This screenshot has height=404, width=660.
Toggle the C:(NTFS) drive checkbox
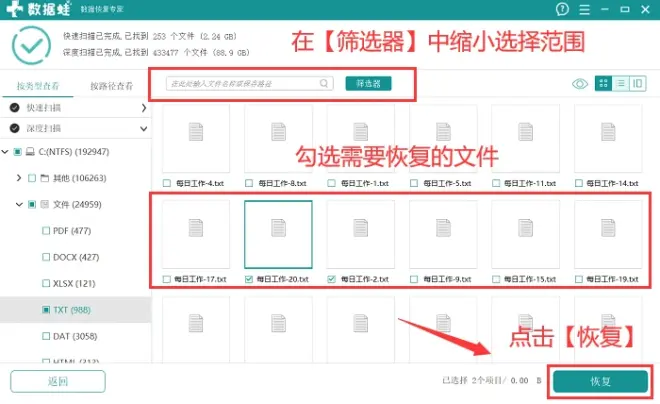coord(18,152)
